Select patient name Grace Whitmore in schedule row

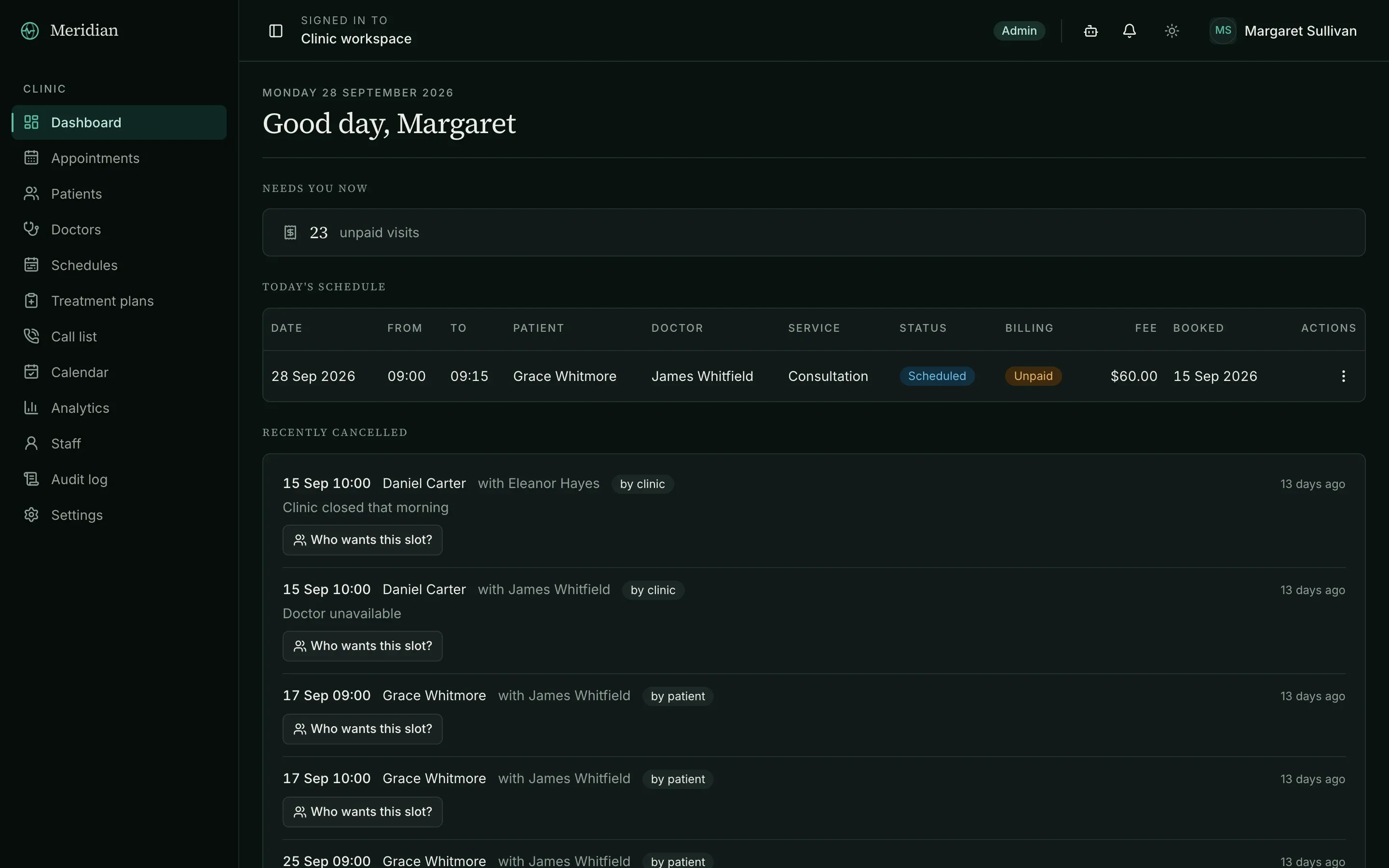[x=564, y=376]
